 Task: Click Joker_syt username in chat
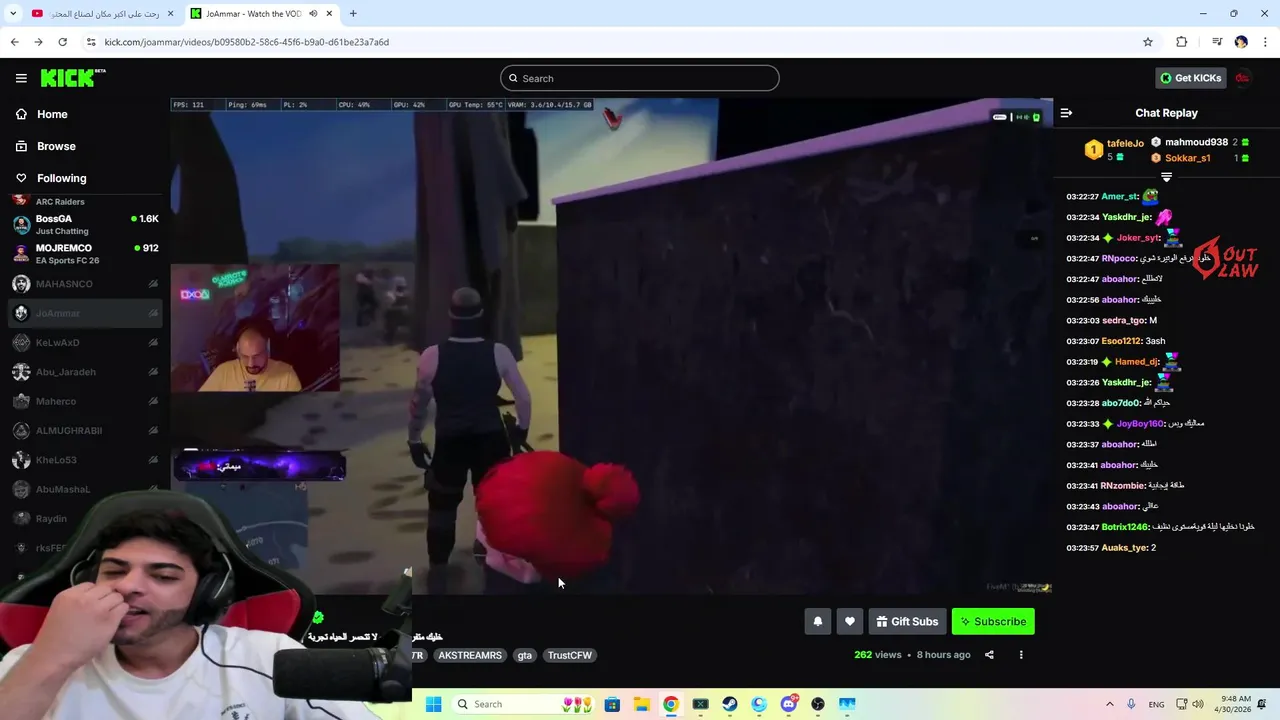click(x=1138, y=238)
